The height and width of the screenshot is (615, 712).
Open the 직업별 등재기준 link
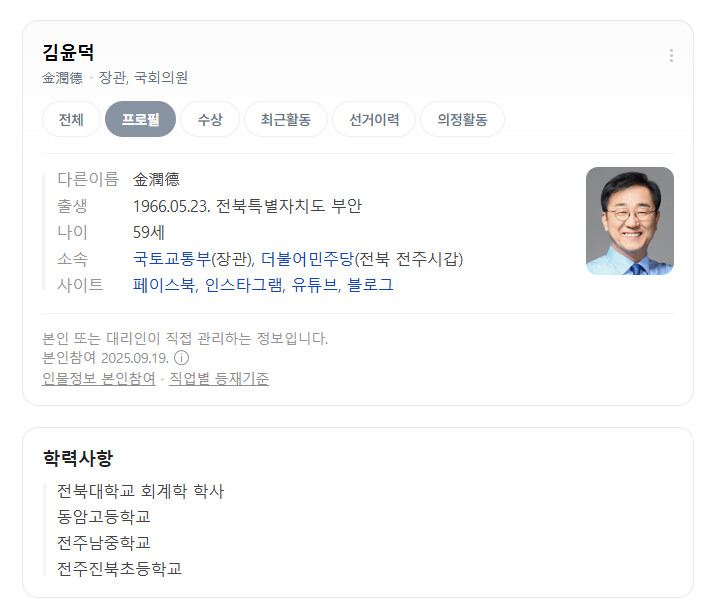[219, 378]
